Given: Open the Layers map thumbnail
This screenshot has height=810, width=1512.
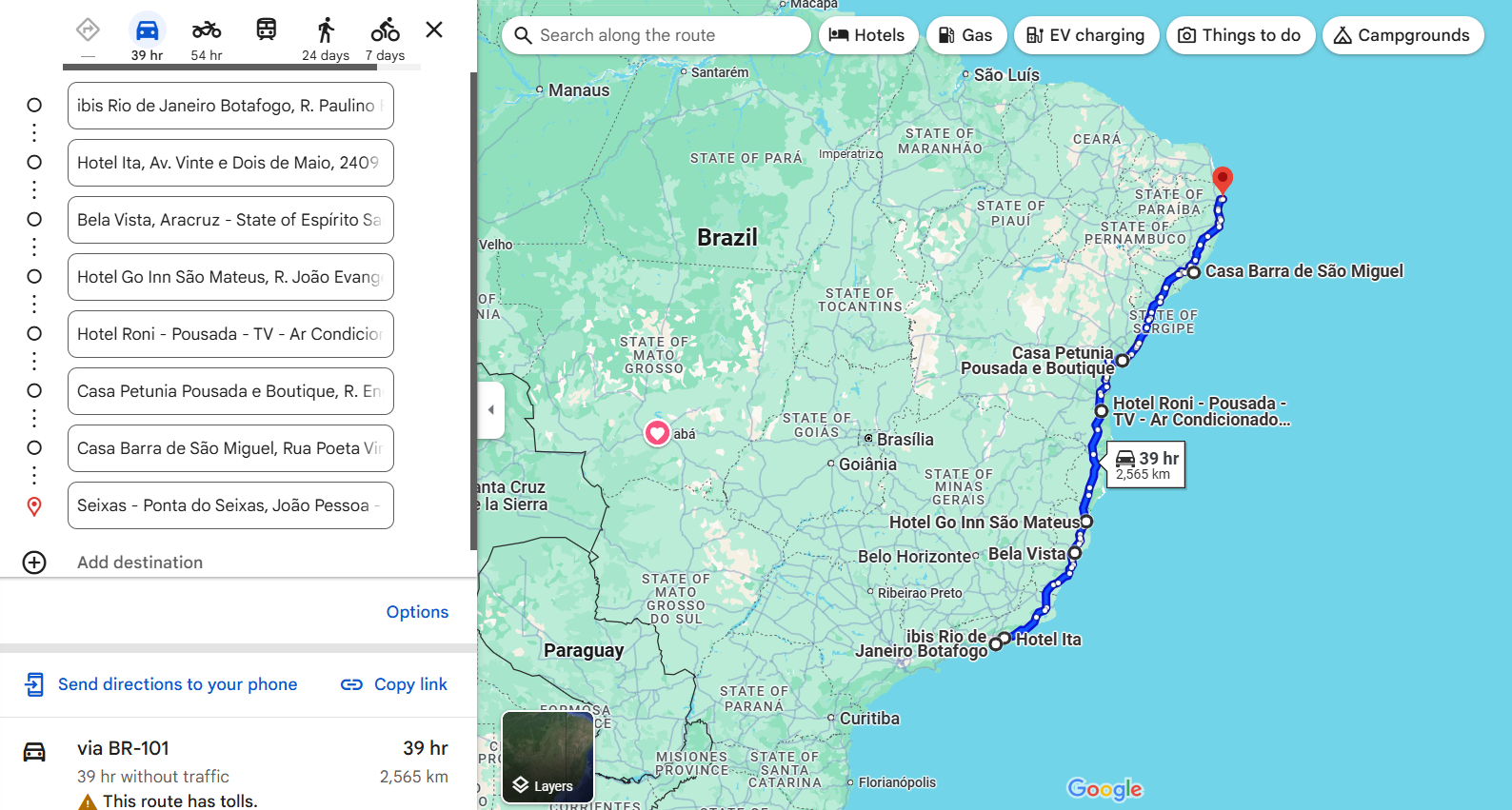Looking at the screenshot, I should (x=547, y=758).
